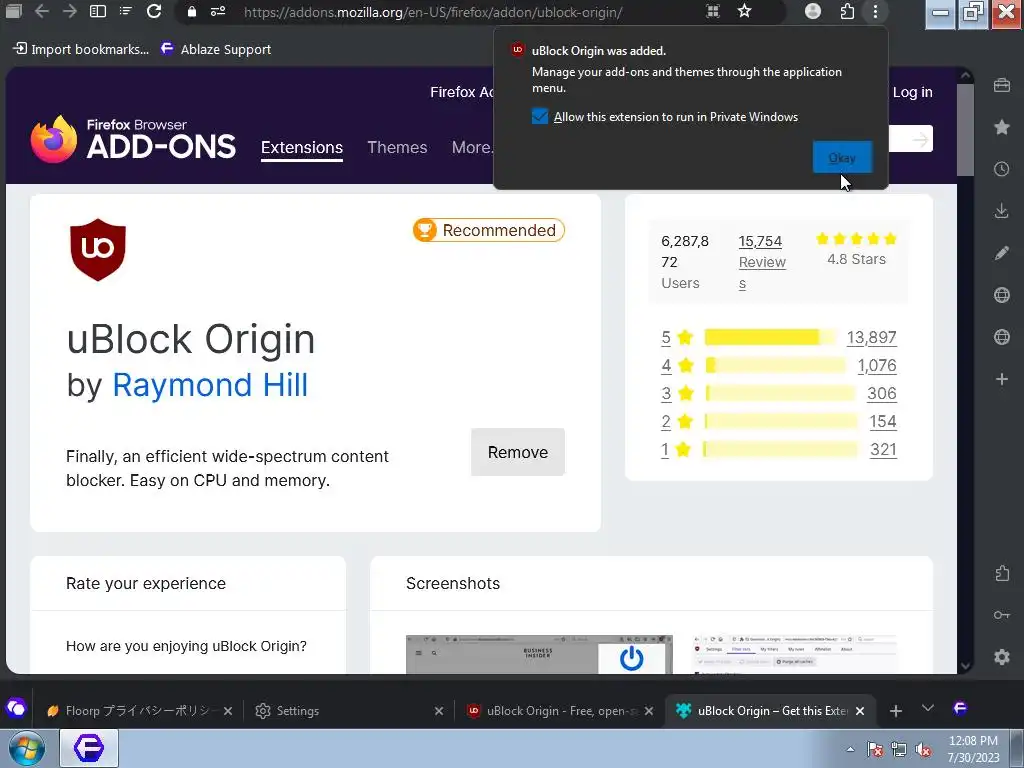This screenshot has width=1024, height=768.
Task: Click Okay in the uBlock added popup
Action: point(842,157)
